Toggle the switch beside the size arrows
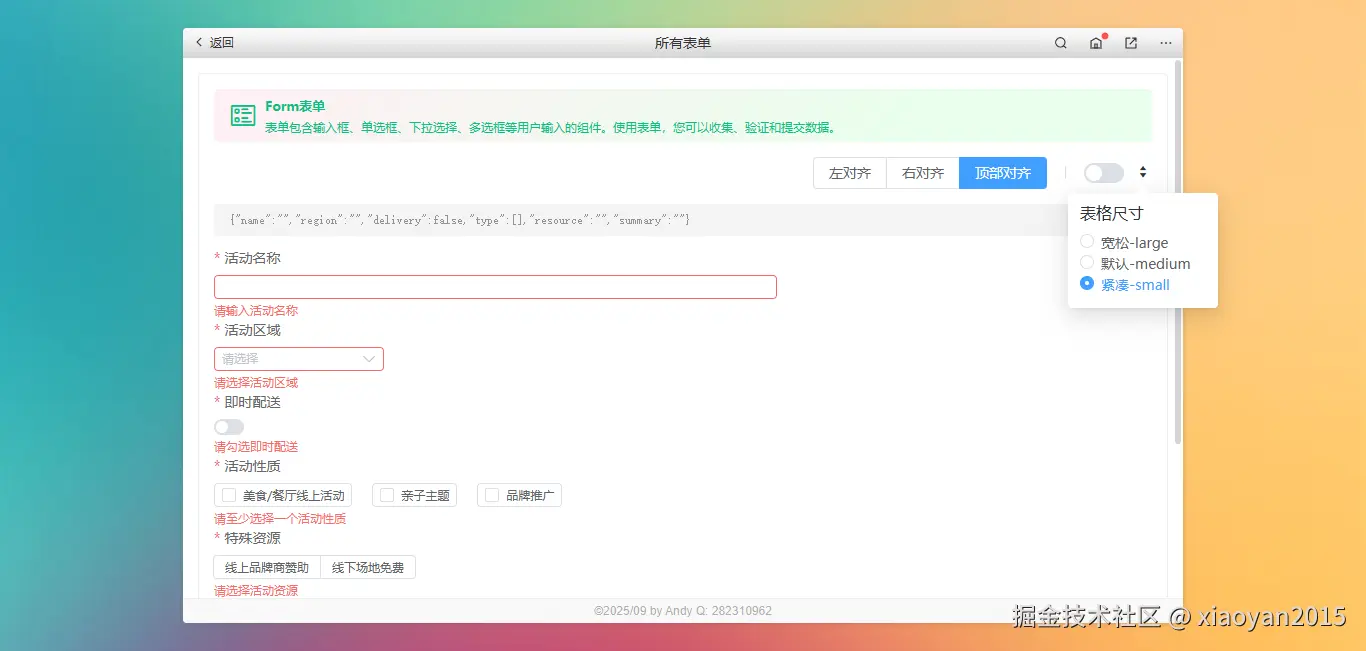The height and width of the screenshot is (651, 1366). 1103,172
